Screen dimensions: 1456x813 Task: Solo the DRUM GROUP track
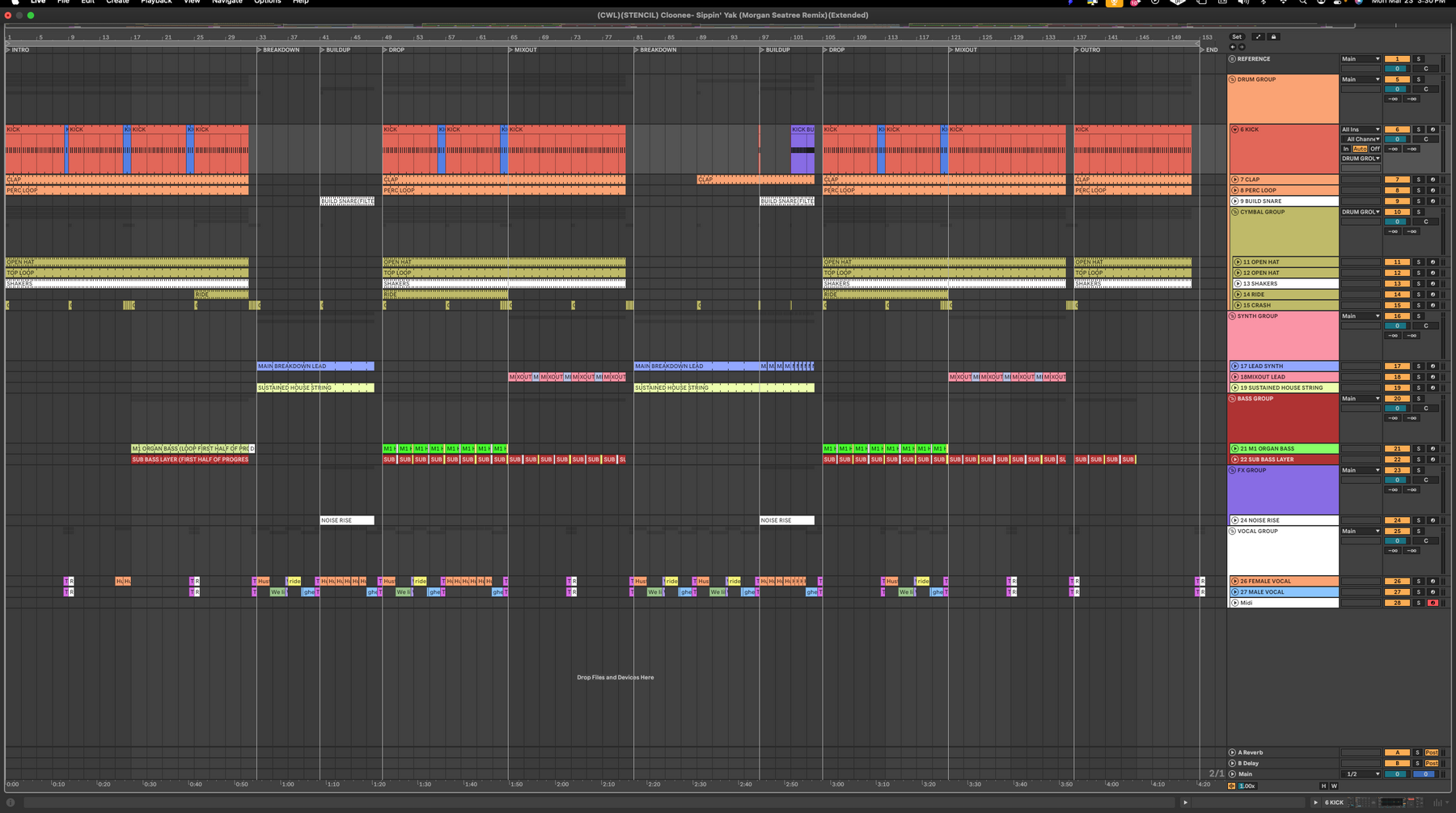[1418, 79]
